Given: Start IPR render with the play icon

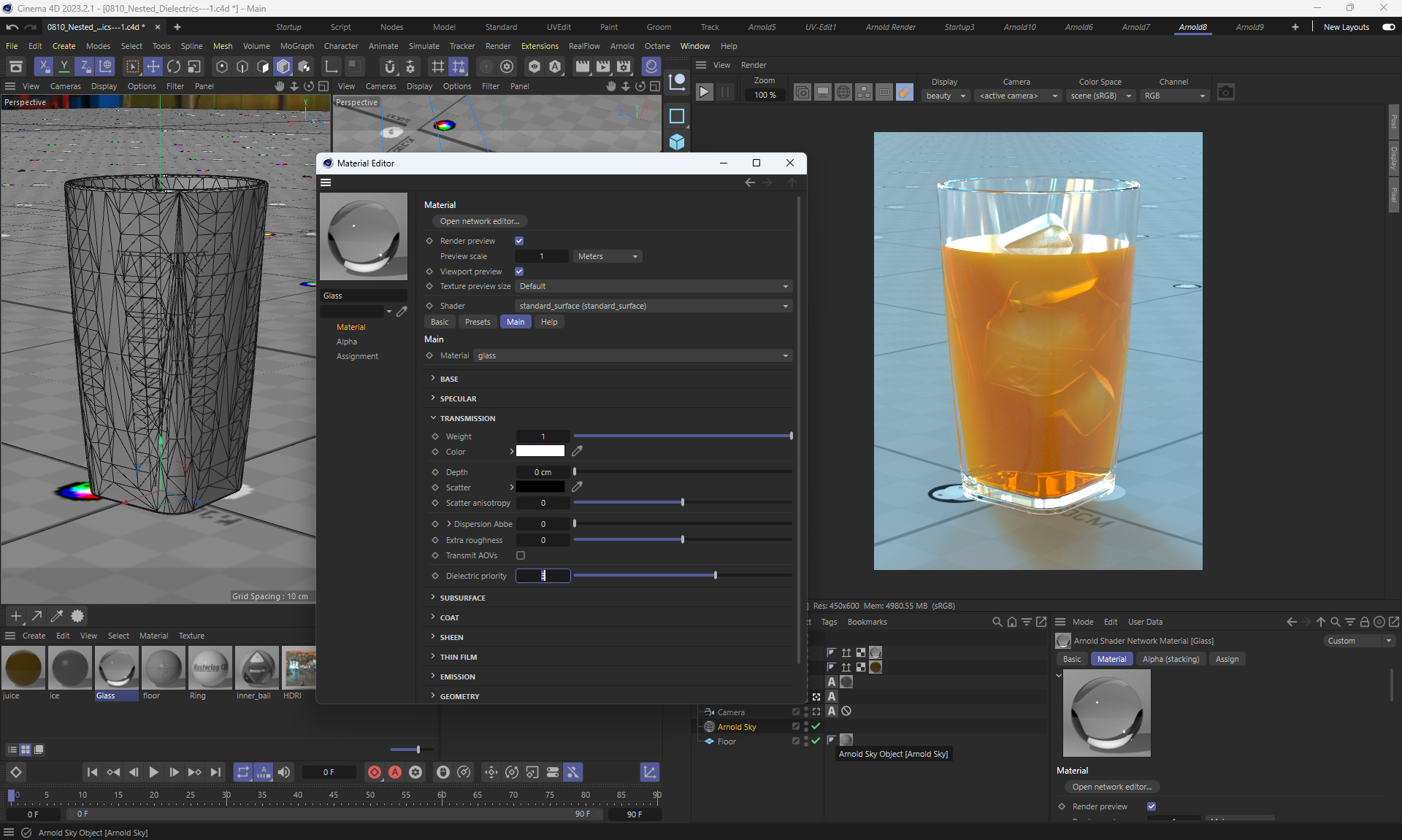Looking at the screenshot, I should [x=704, y=93].
